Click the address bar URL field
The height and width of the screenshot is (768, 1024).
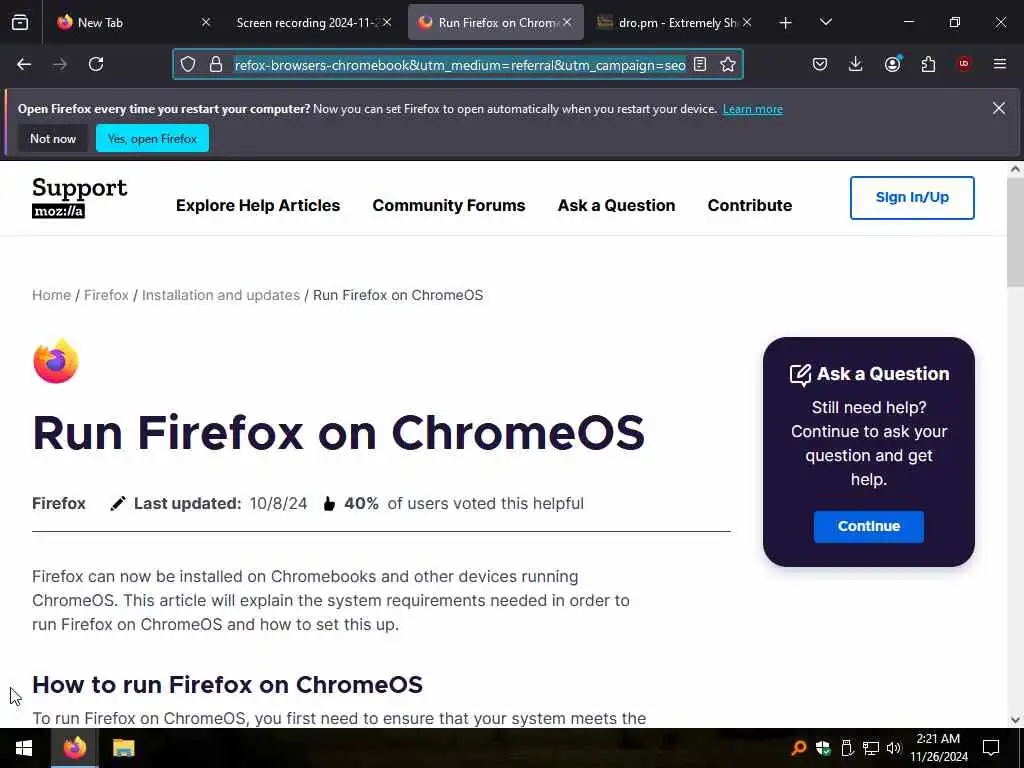pyautogui.click(x=460, y=65)
